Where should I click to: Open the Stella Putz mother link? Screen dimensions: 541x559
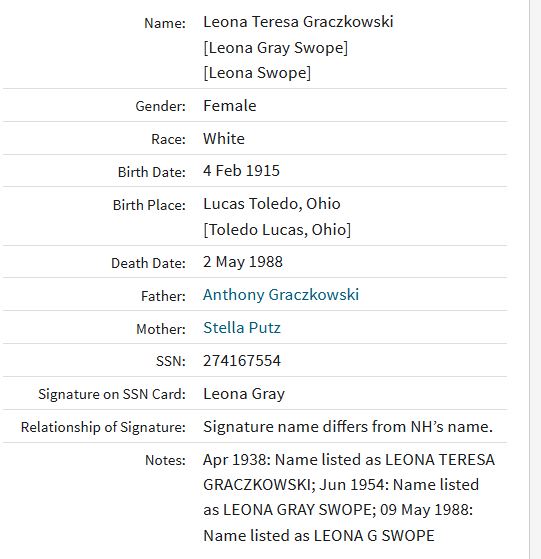242,328
